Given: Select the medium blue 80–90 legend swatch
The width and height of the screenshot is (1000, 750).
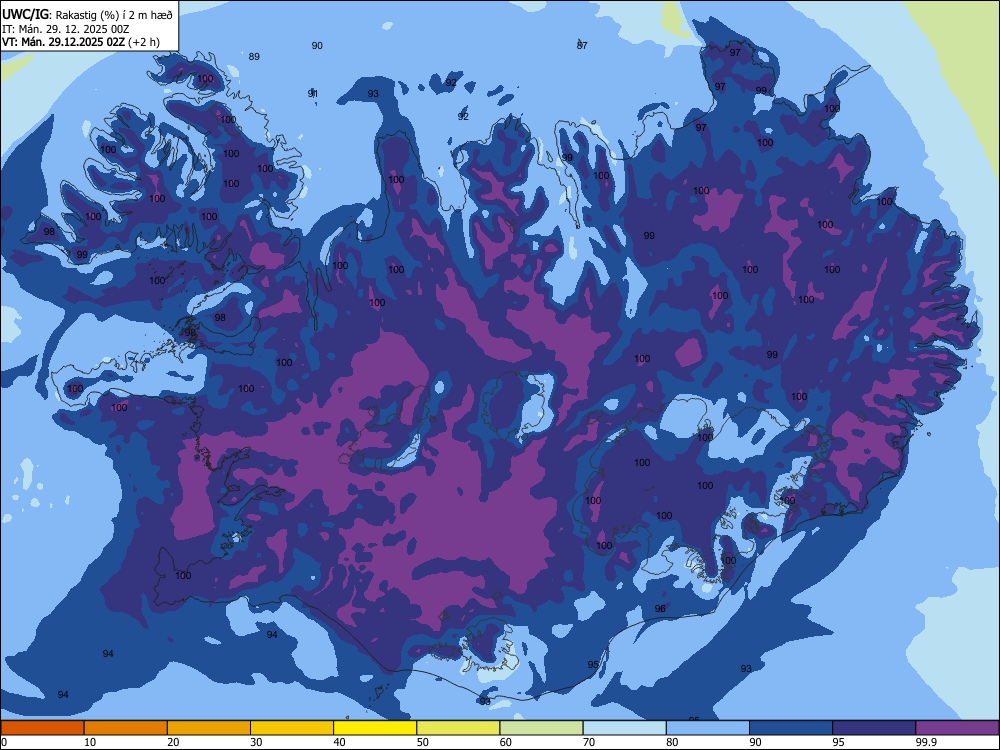Looking at the screenshot, I should 707,728.
